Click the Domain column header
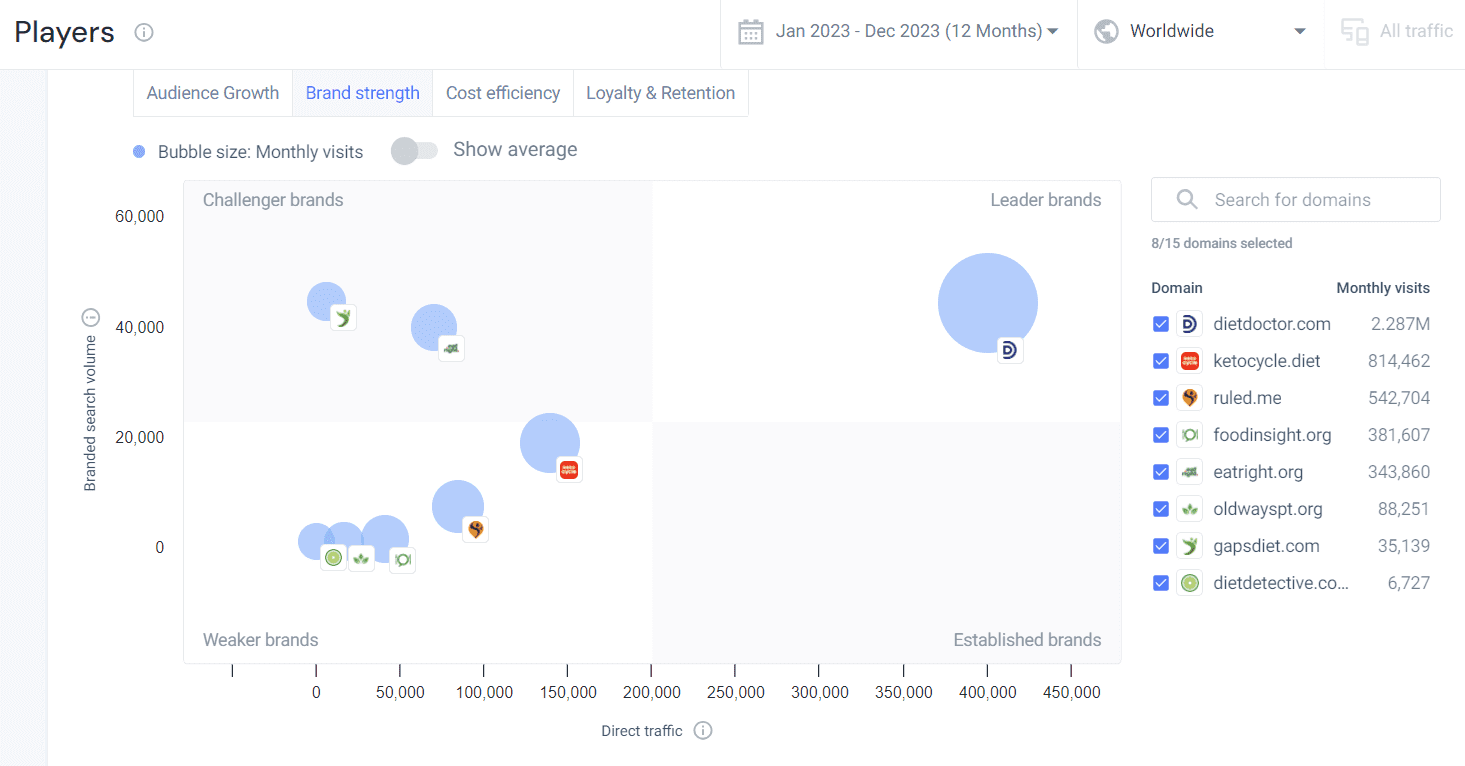Image resolution: width=1465 pixels, height=766 pixels. point(1177,288)
